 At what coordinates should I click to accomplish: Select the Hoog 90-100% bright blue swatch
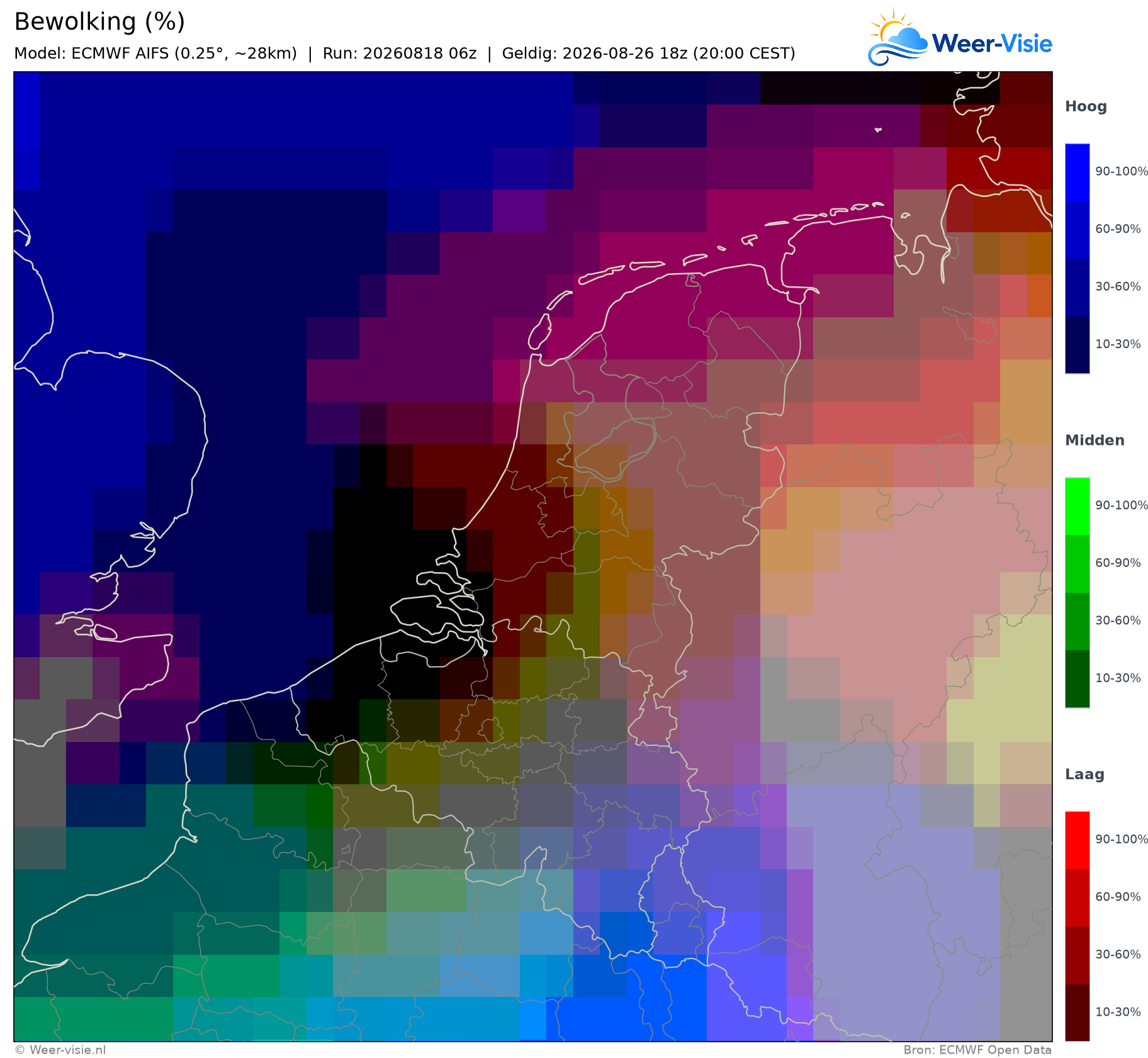click(1077, 172)
